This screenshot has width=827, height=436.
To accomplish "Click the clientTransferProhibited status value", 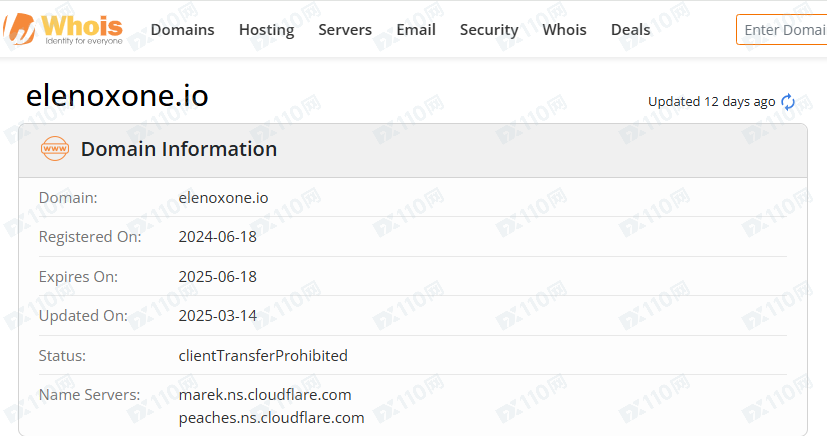I will (x=263, y=355).
